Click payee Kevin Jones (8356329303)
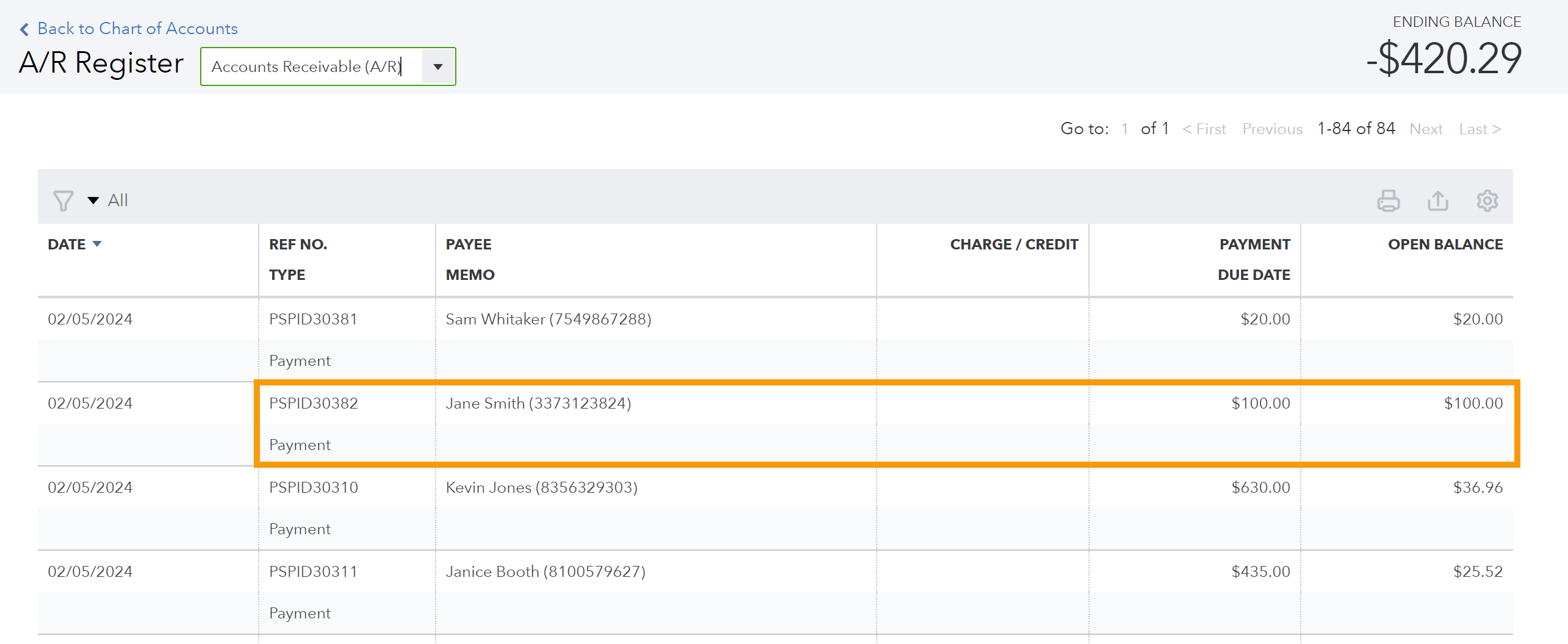This screenshot has width=1568, height=644. coord(541,487)
